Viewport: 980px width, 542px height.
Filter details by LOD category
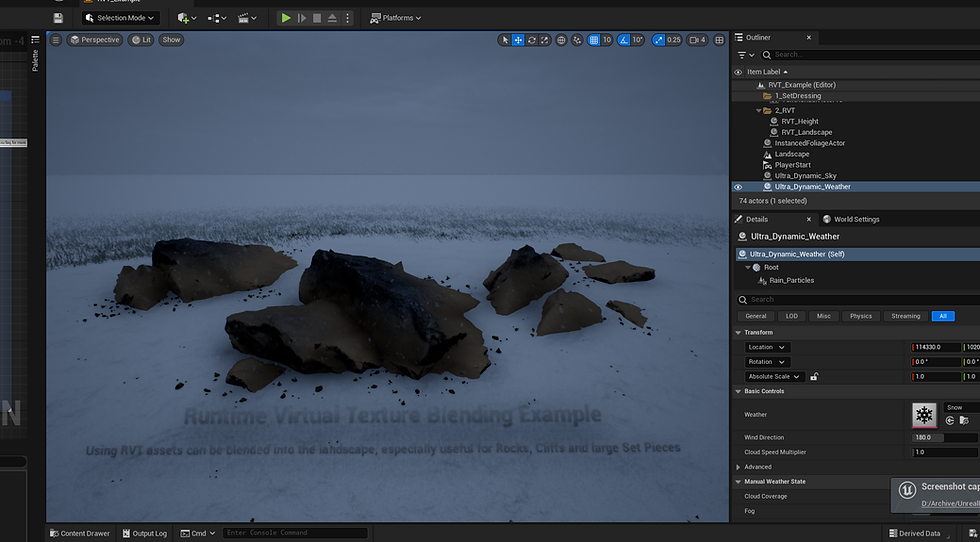(791, 316)
